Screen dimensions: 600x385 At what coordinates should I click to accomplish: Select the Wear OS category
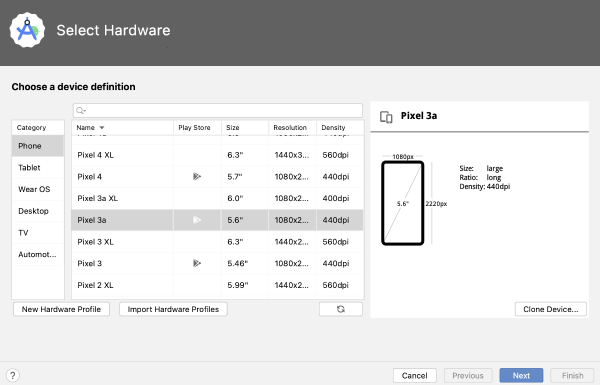(38, 189)
